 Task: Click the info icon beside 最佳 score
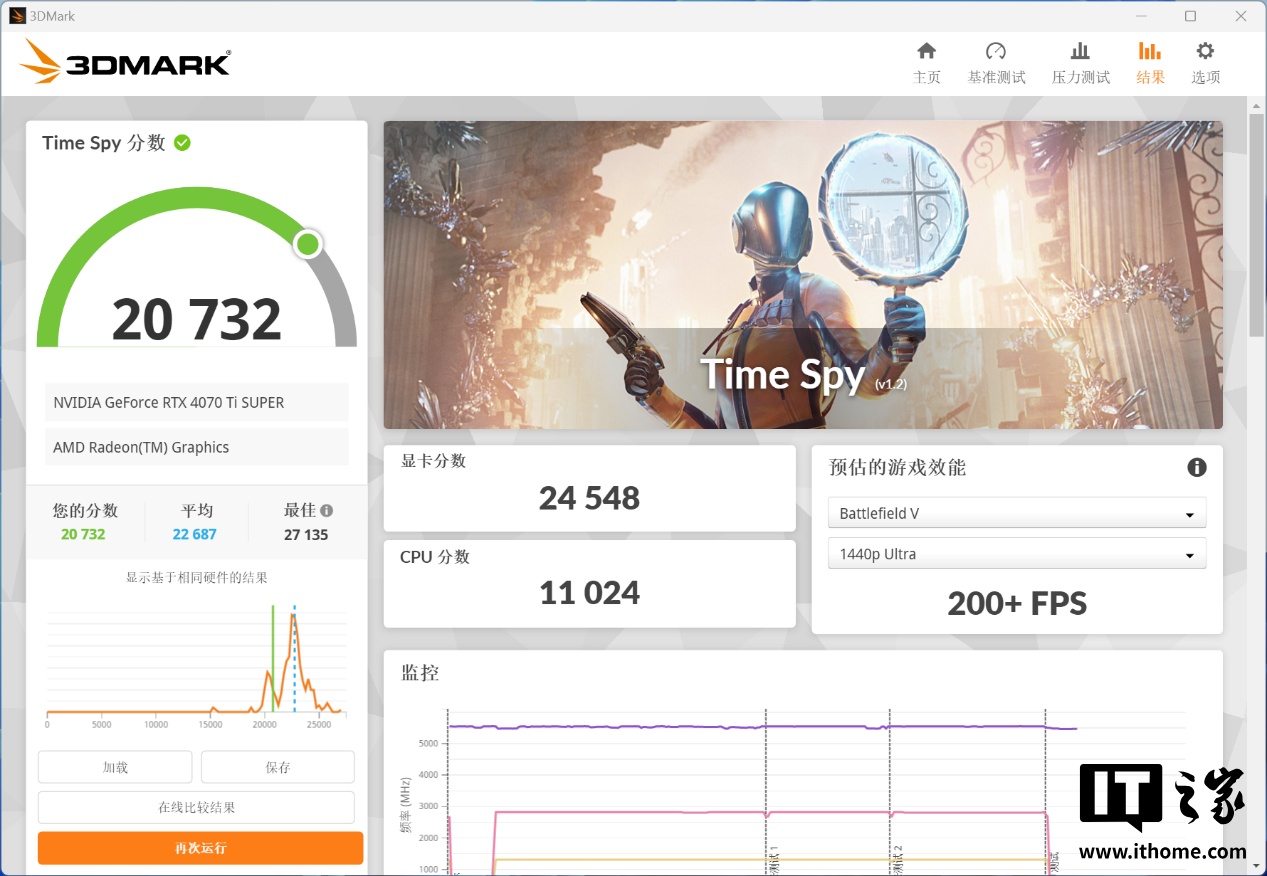[326, 510]
